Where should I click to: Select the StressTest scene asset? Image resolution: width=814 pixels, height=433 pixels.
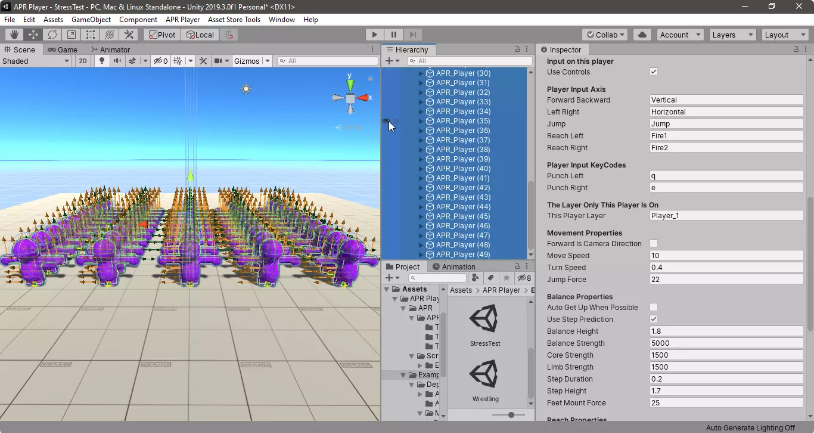[x=485, y=324]
